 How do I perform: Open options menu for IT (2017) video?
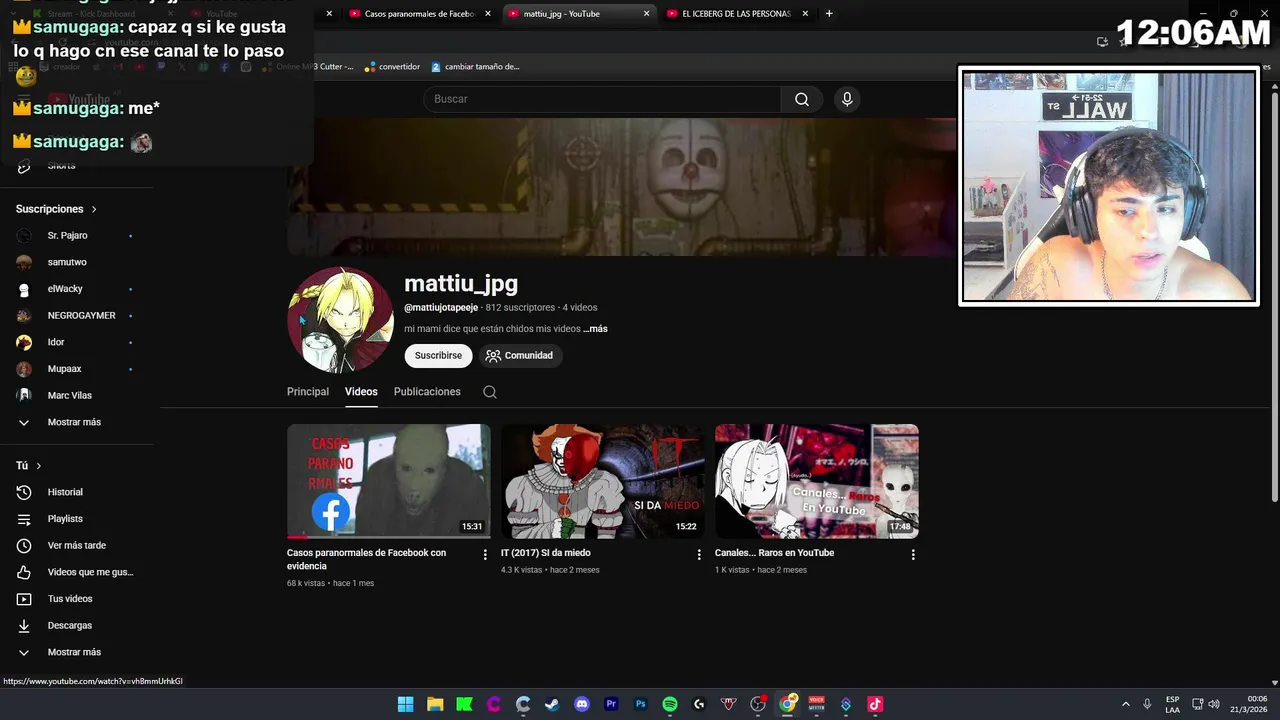(699, 554)
